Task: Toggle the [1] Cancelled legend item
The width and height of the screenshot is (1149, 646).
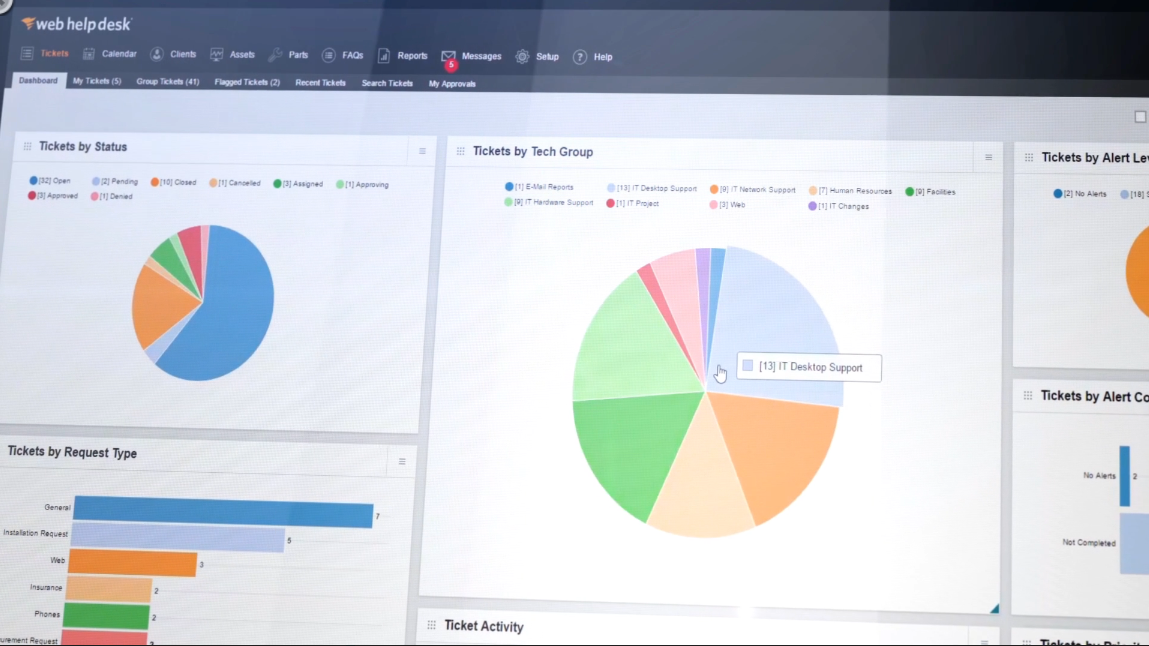Action: tap(234, 182)
